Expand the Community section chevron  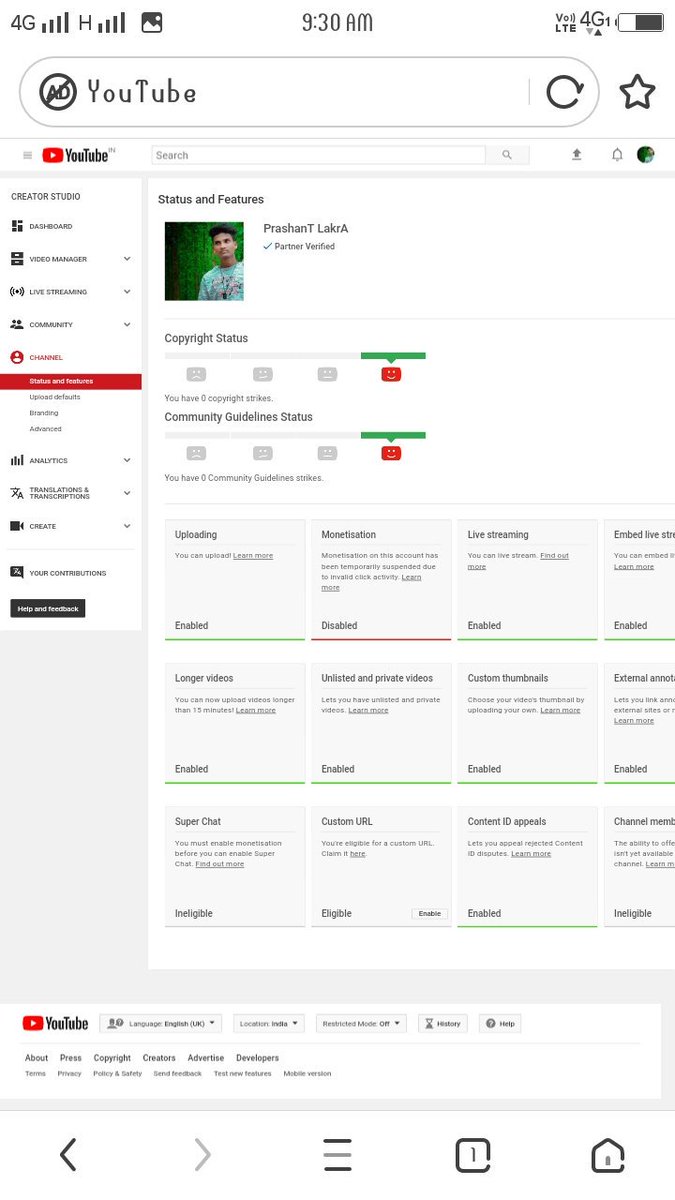click(x=127, y=325)
